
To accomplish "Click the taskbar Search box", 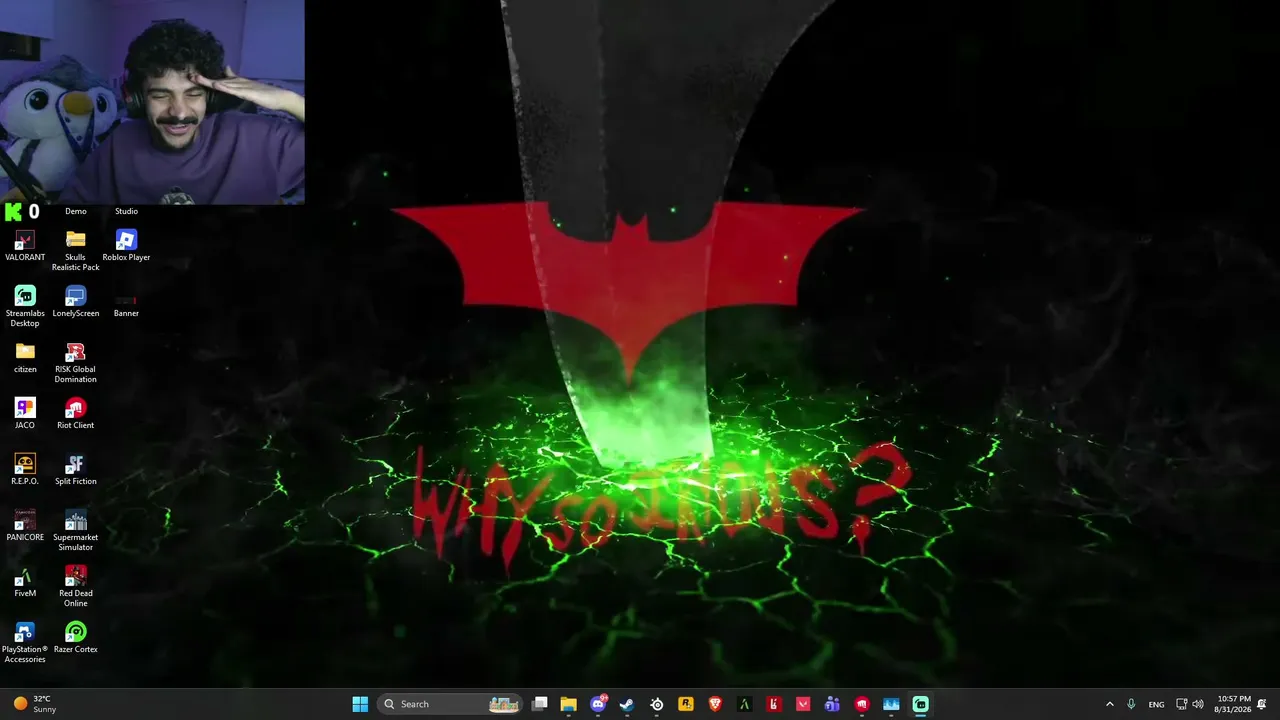I will [x=451, y=704].
